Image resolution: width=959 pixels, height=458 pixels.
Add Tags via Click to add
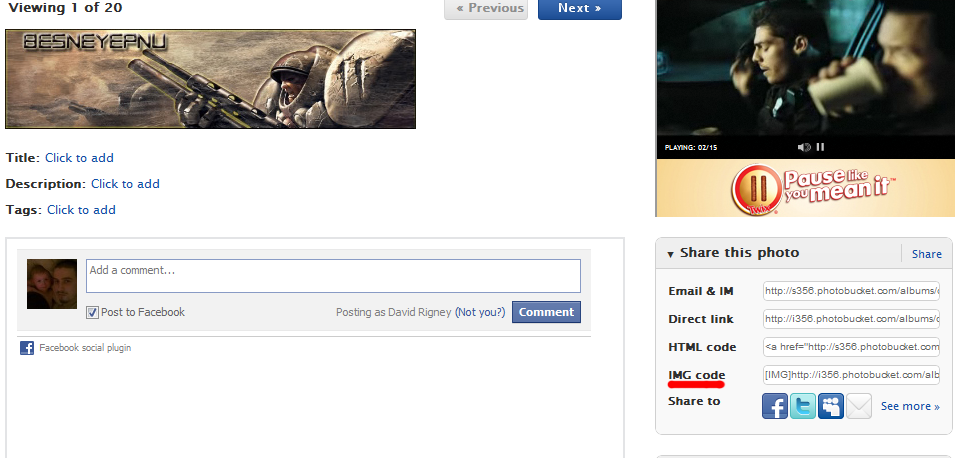[x=81, y=210]
